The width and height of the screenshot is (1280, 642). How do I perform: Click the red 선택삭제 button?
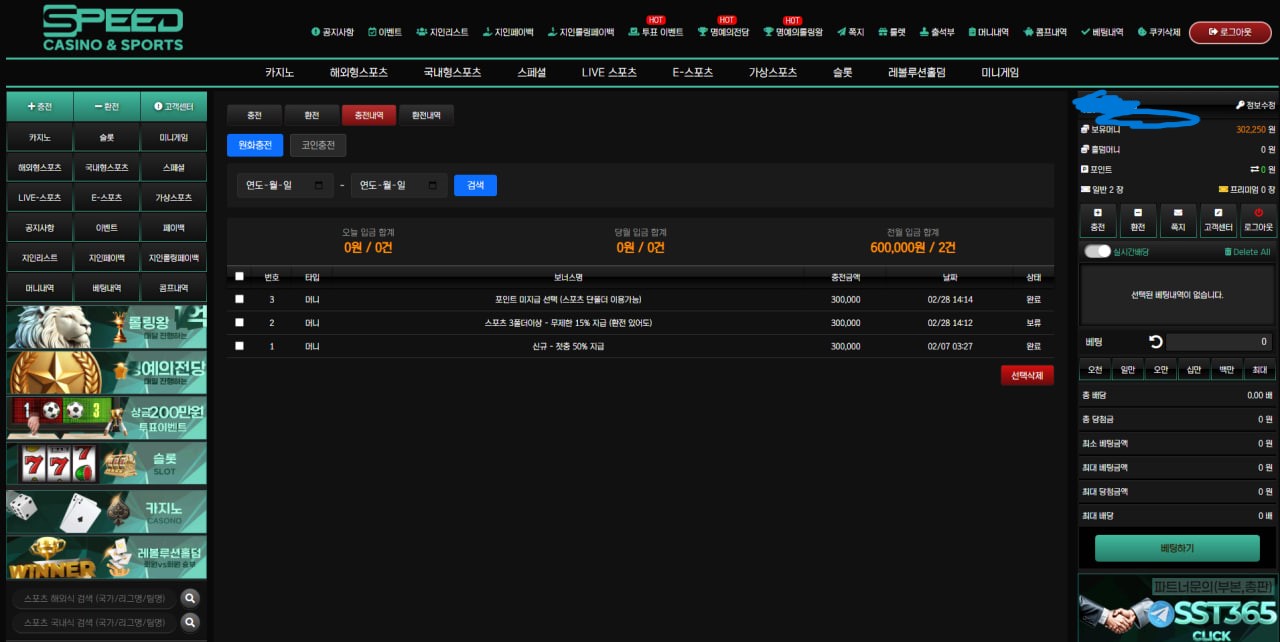tap(1026, 375)
